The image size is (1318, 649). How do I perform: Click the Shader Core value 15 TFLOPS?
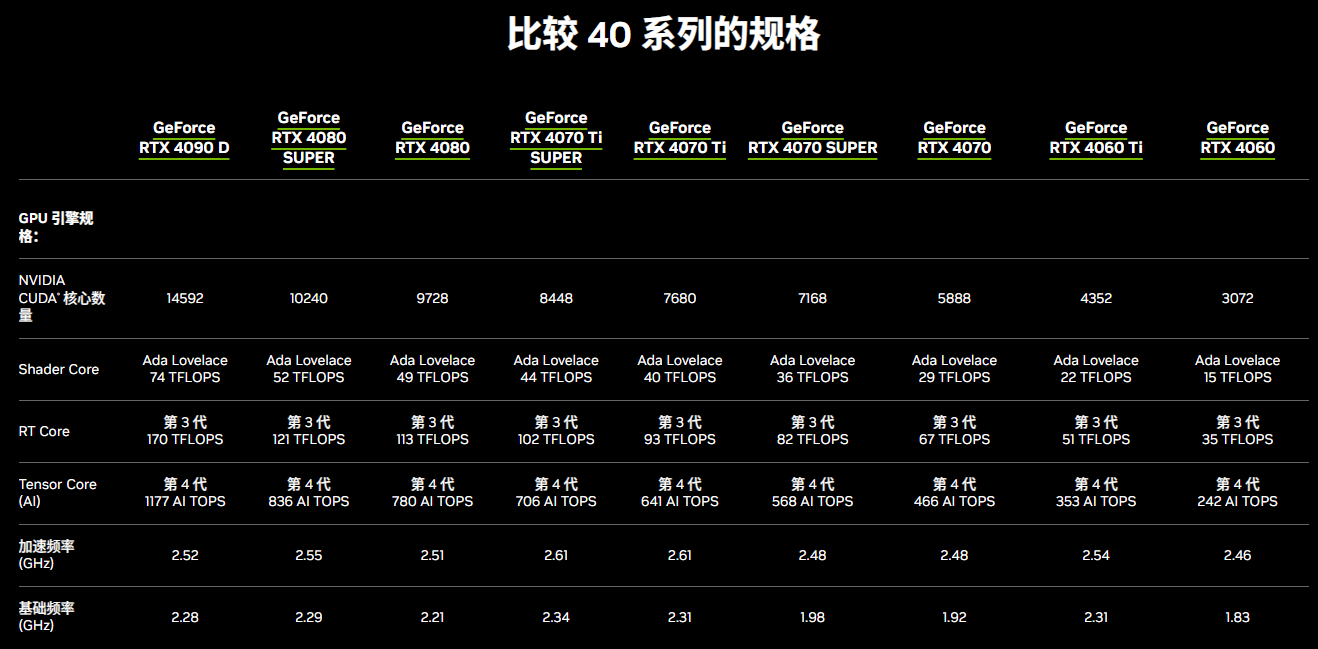pyautogui.click(x=1238, y=377)
